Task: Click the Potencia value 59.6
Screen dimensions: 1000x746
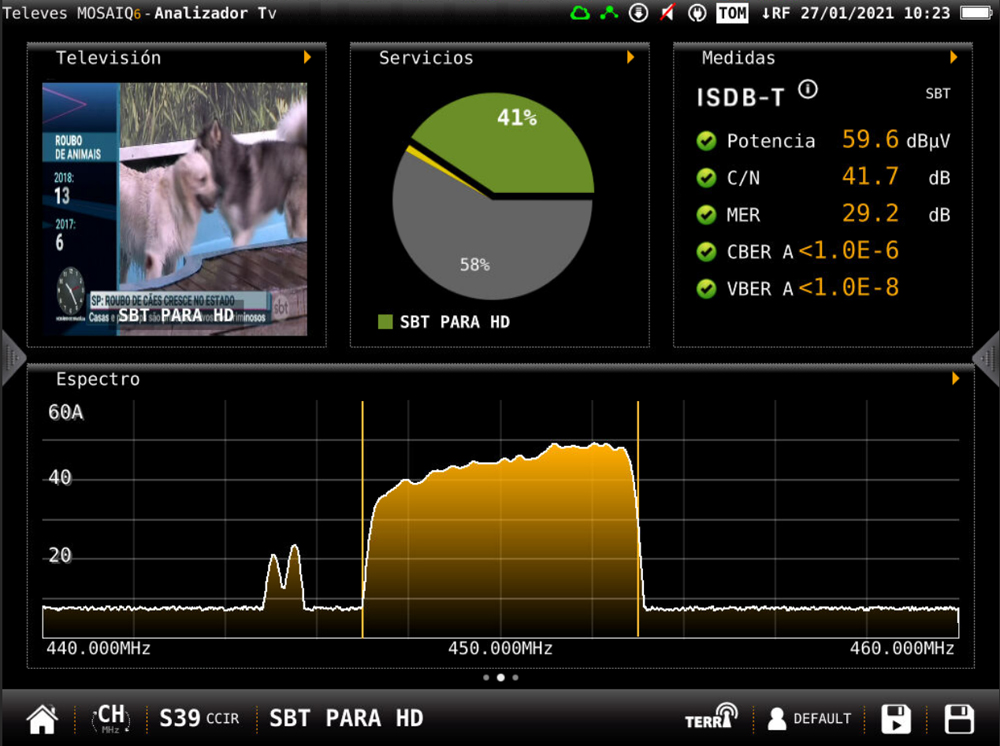Action: click(870, 140)
